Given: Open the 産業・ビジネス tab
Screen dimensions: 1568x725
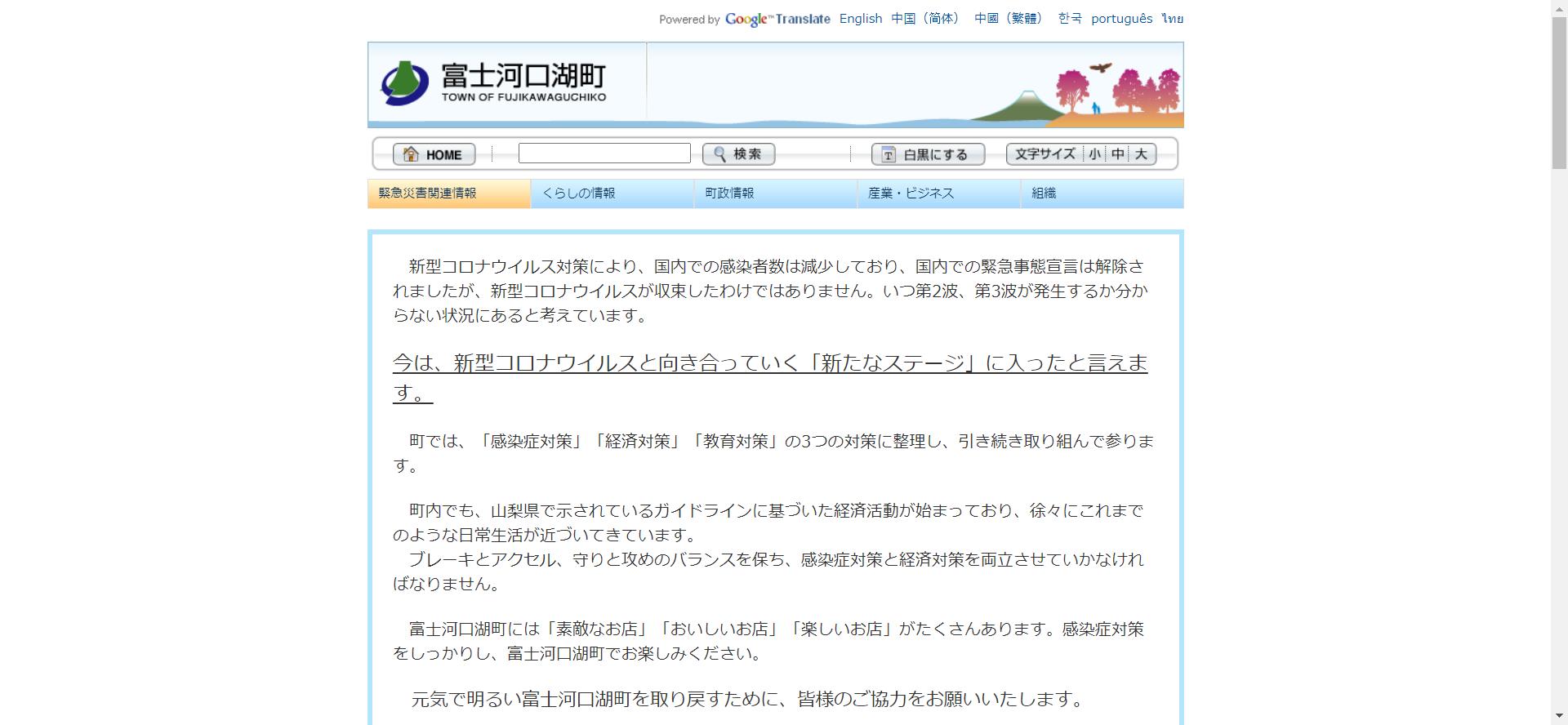Looking at the screenshot, I should pos(939,193).
